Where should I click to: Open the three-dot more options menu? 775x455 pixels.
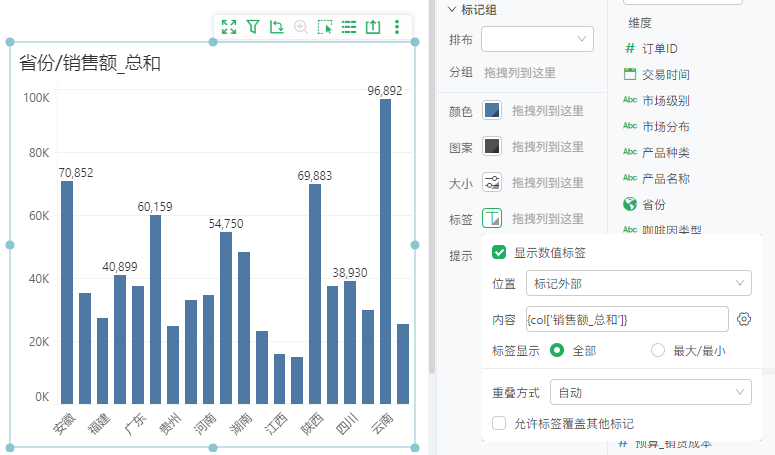(x=396, y=27)
